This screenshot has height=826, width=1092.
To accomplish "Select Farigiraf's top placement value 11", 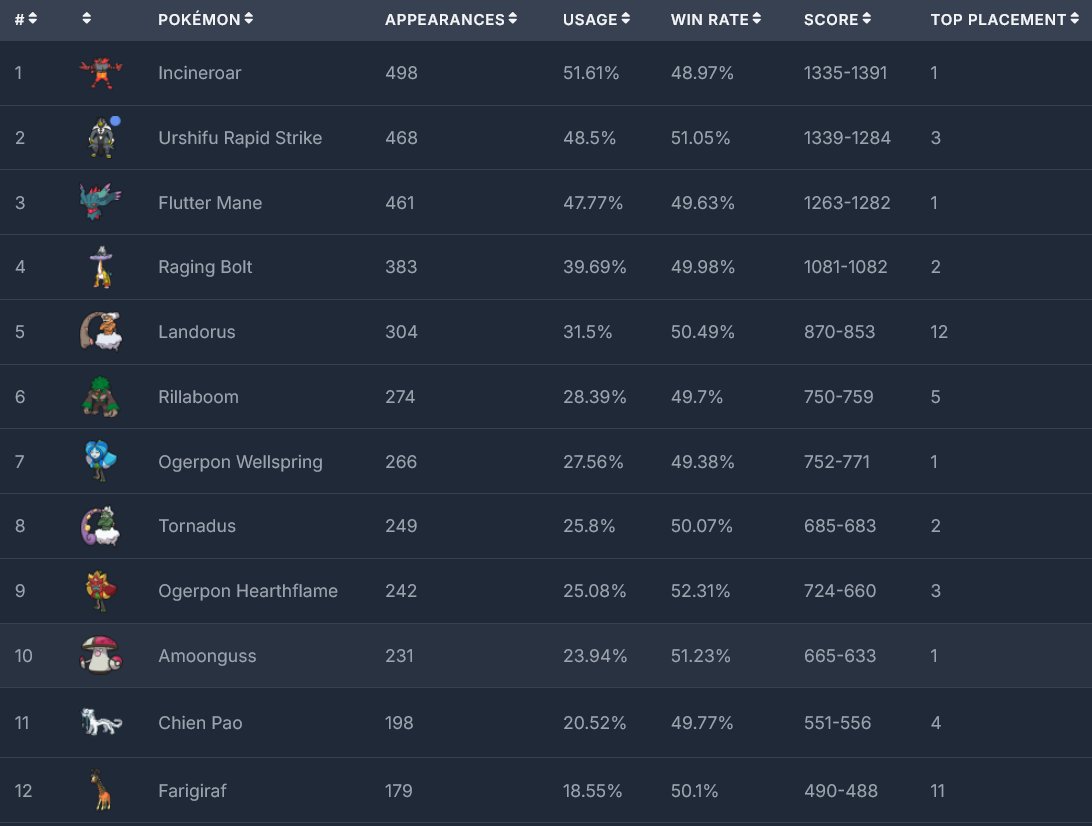I will coord(937,791).
